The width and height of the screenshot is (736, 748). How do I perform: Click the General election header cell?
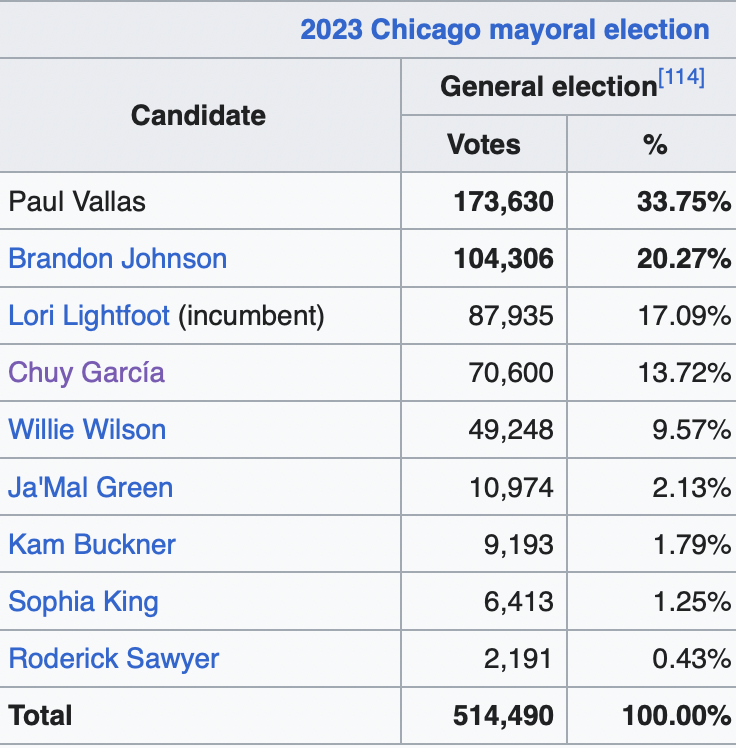tap(549, 87)
